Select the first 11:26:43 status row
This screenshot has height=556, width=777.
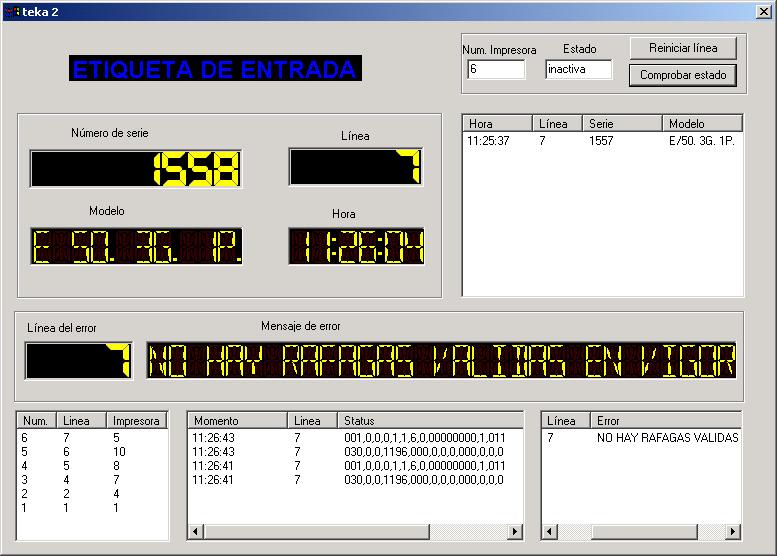tap(355, 438)
